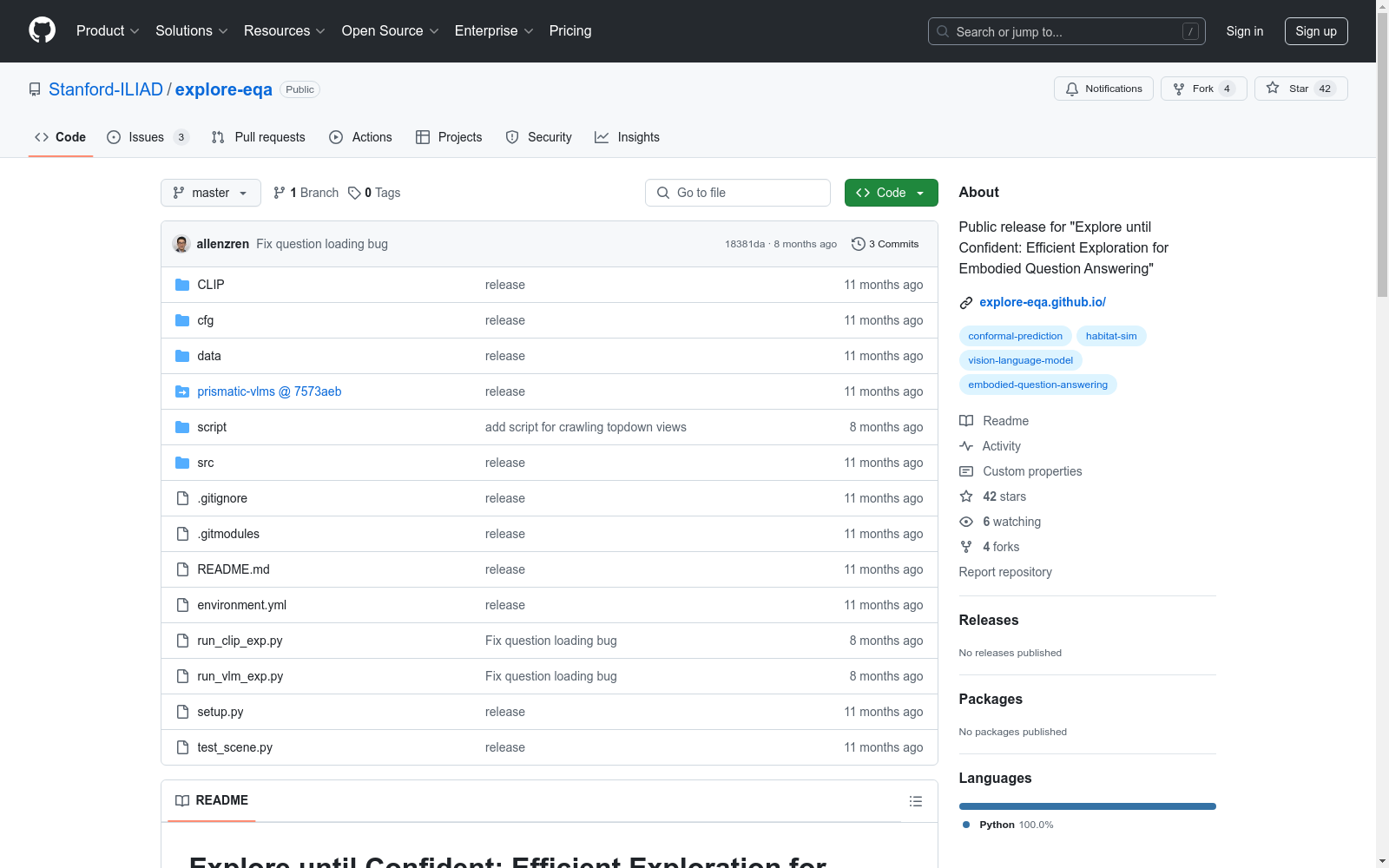Click the embodied-question-answering topic tag
The height and width of the screenshot is (868, 1389).
tap(1037, 385)
